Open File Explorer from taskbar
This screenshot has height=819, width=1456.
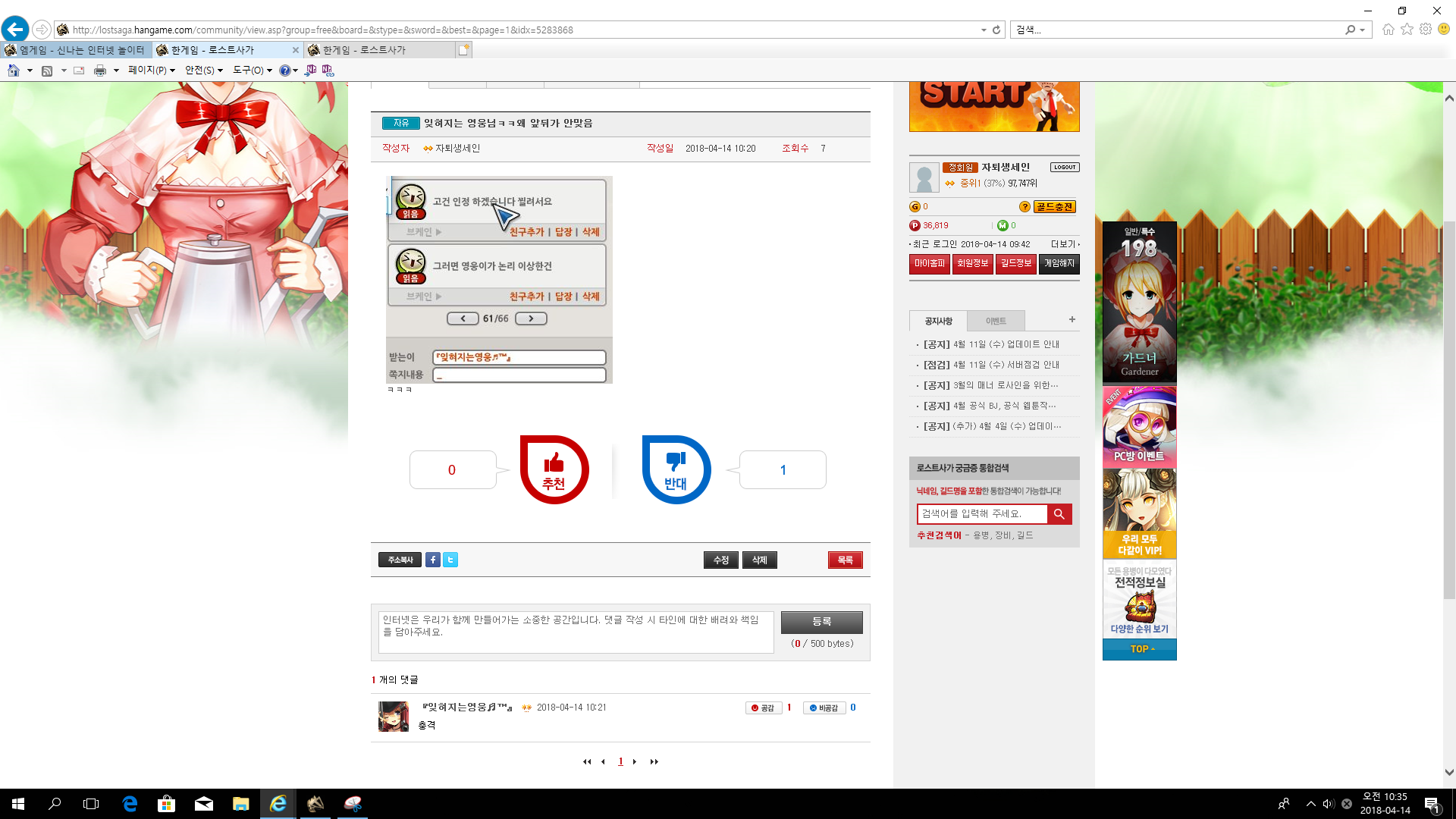pyautogui.click(x=240, y=804)
